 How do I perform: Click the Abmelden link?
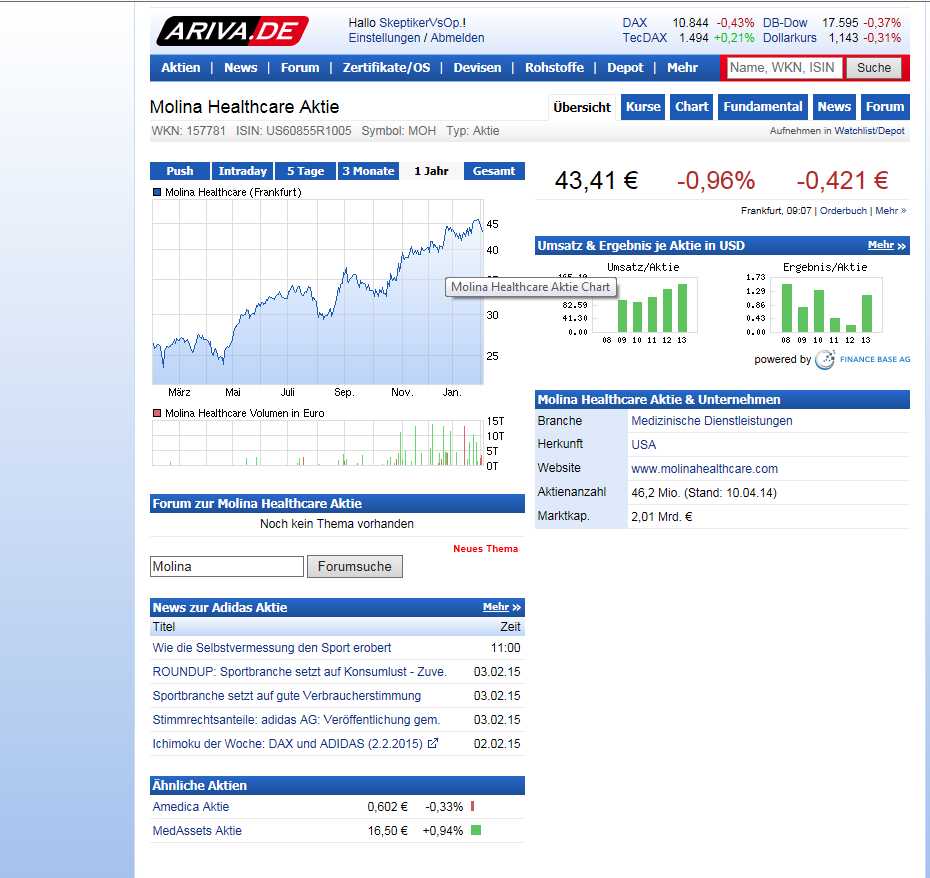coord(457,38)
